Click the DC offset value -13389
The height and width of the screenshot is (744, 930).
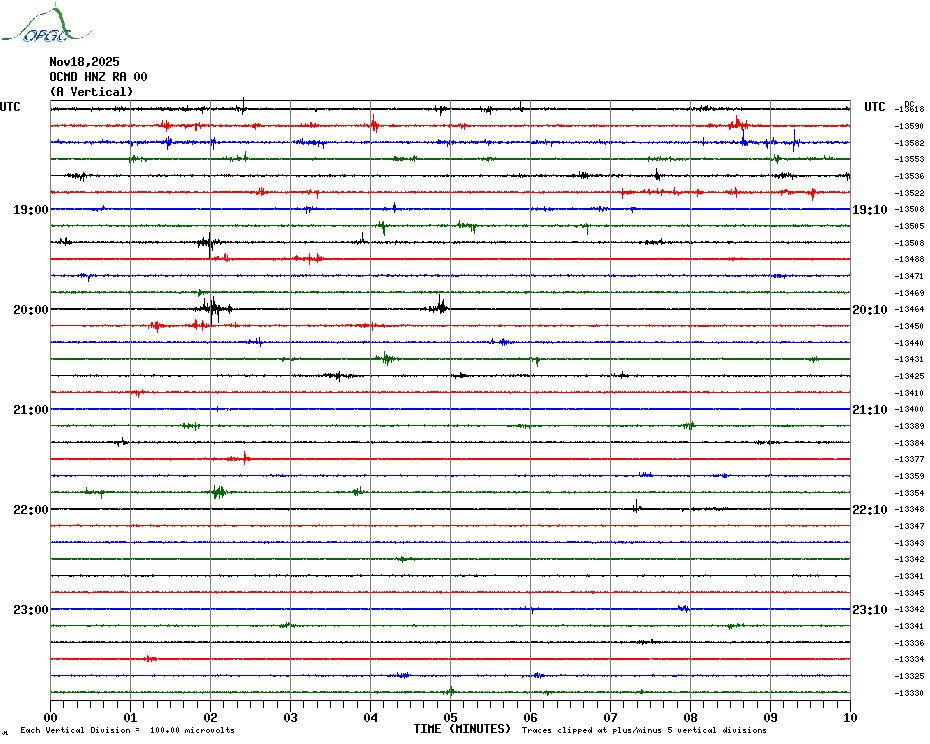(x=909, y=427)
